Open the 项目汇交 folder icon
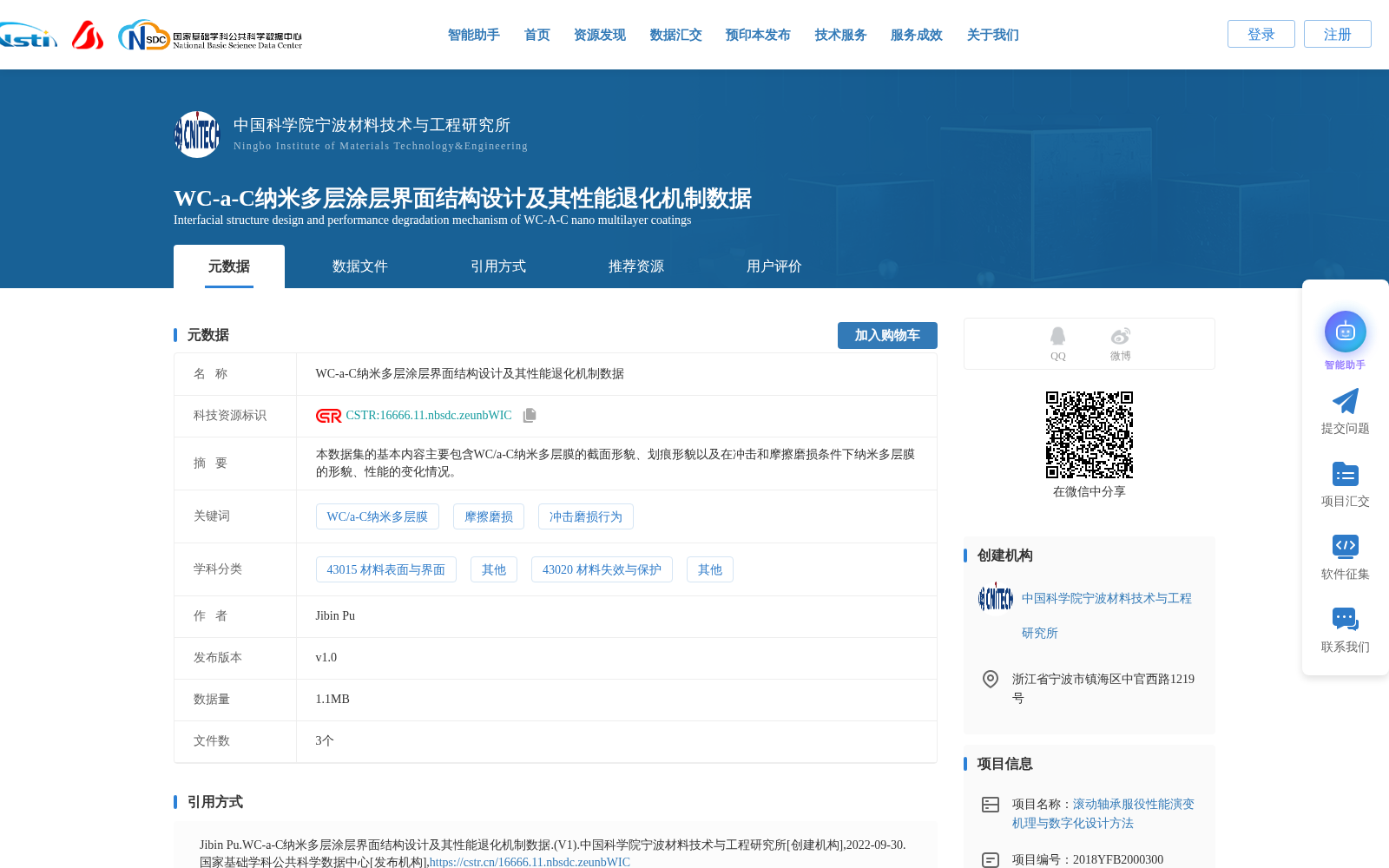 click(x=1345, y=474)
